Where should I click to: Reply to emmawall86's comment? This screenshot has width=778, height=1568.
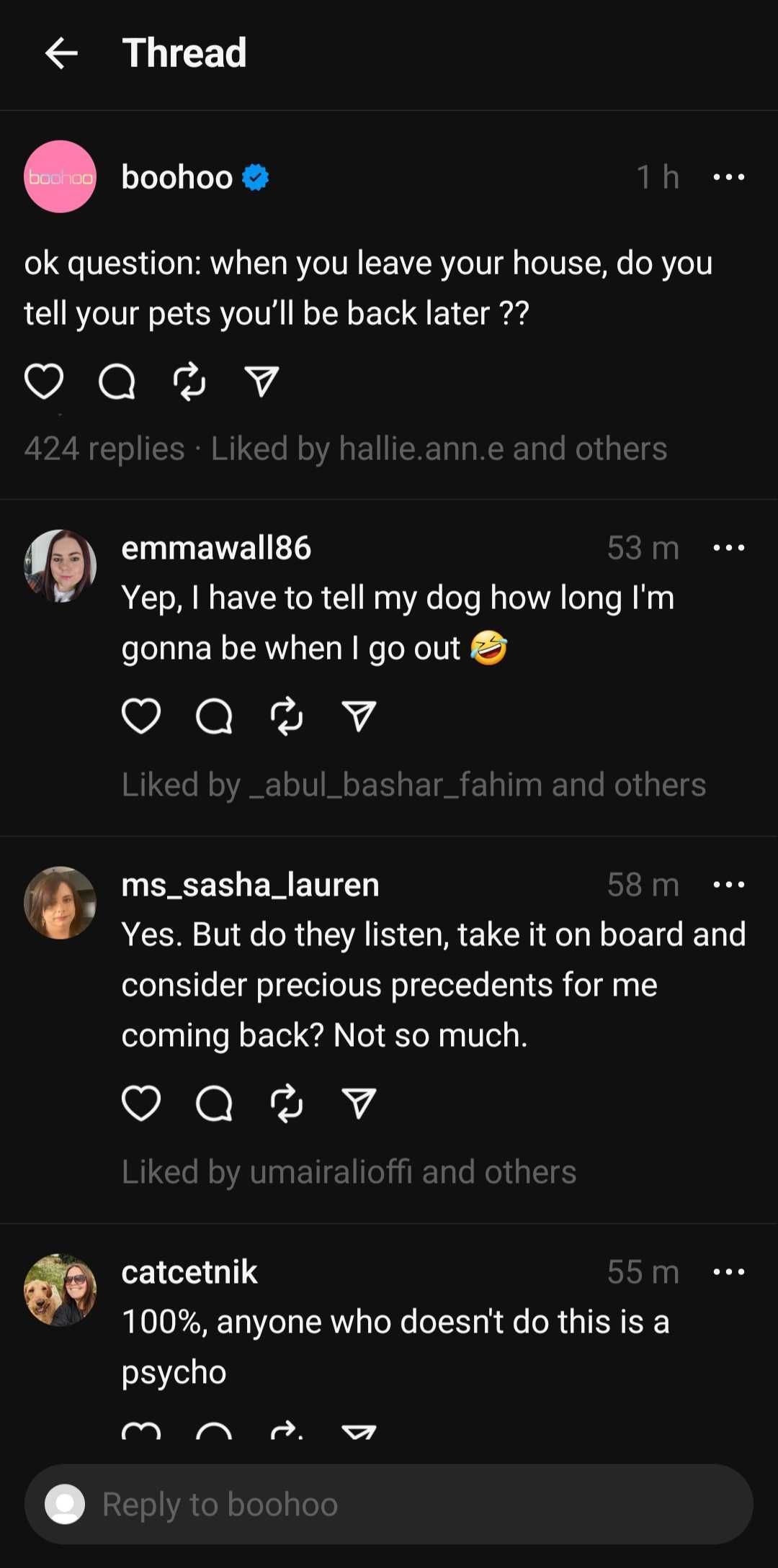coord(214,716)
